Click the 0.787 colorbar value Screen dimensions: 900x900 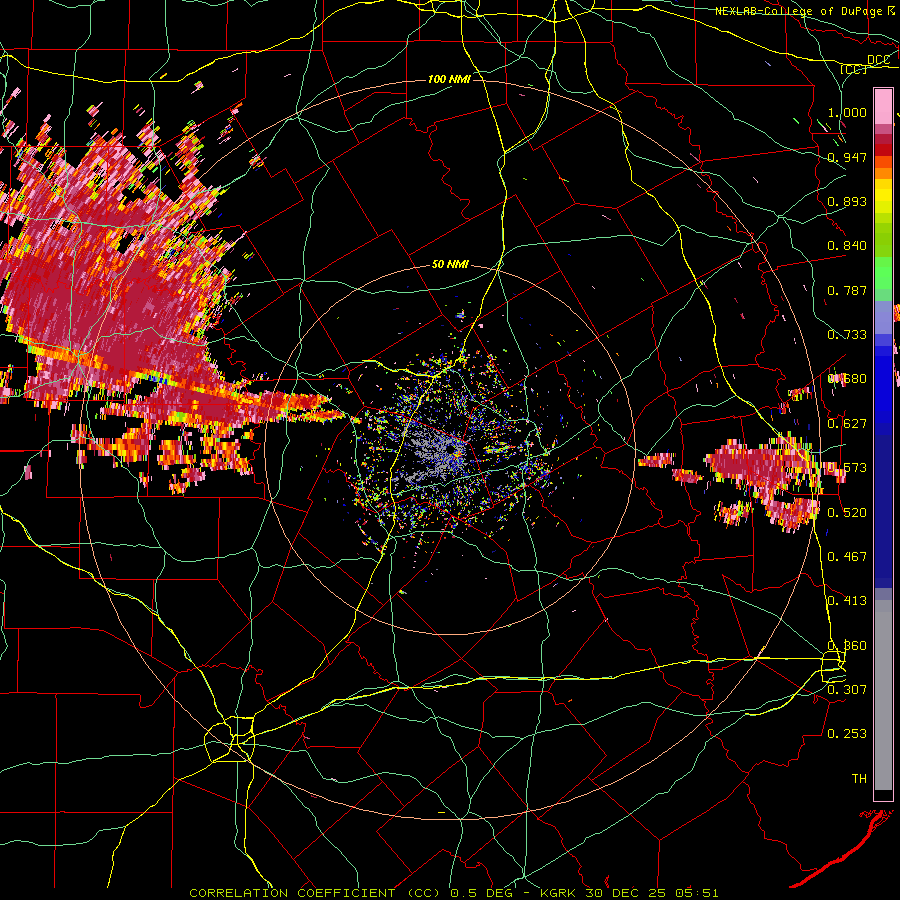click(x=847, y=290)
